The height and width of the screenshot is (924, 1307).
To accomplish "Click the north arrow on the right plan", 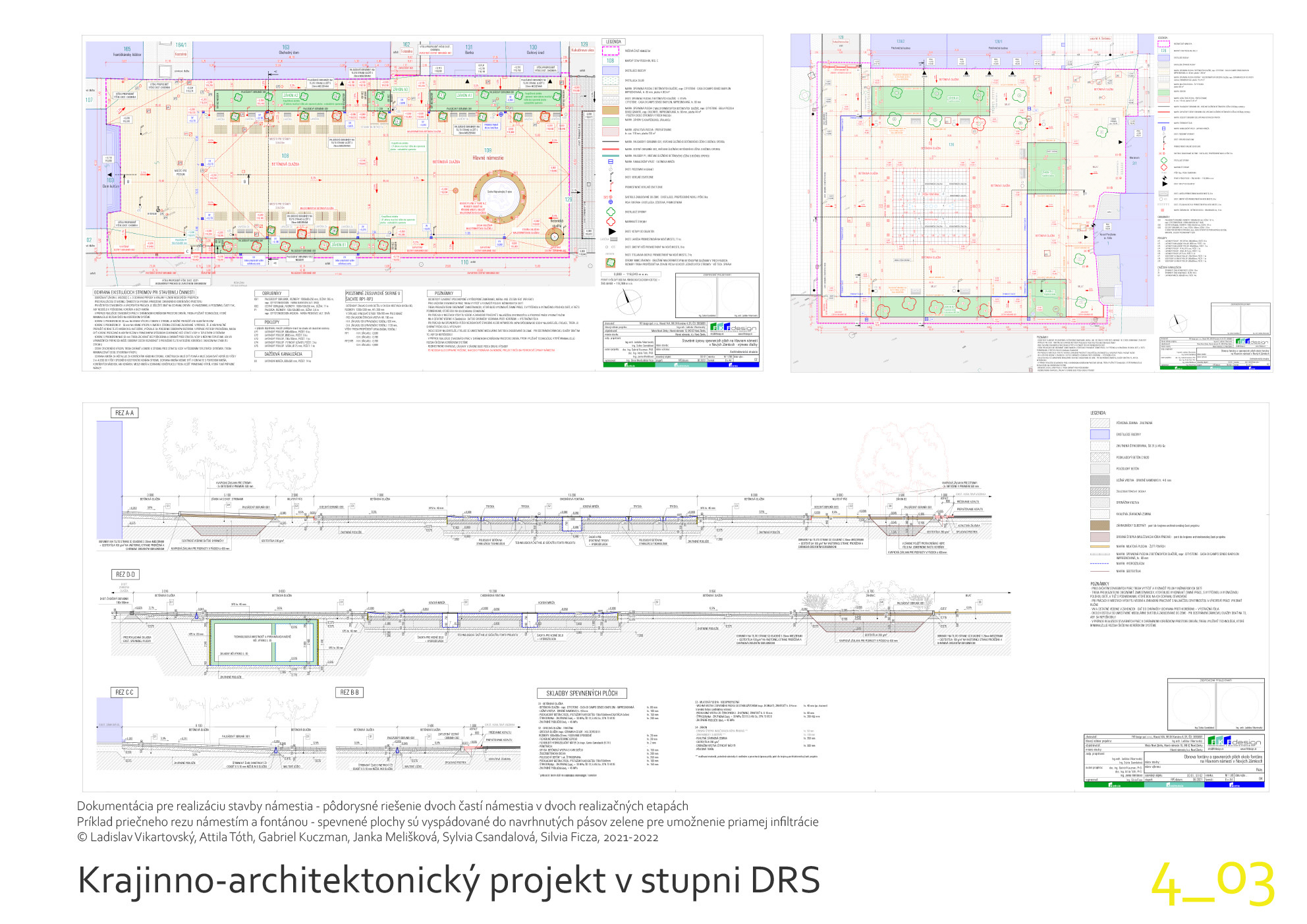I will (x=1177, y=323).
